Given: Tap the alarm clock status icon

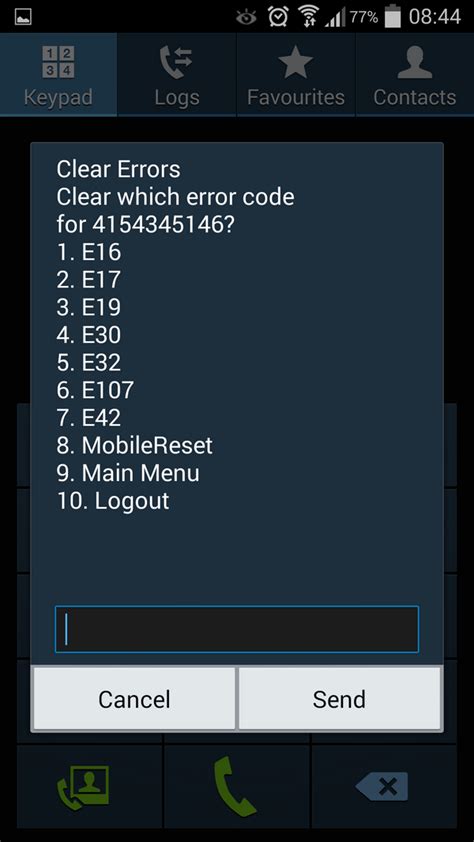Looking at the screenshot, I should coord(278,17).
